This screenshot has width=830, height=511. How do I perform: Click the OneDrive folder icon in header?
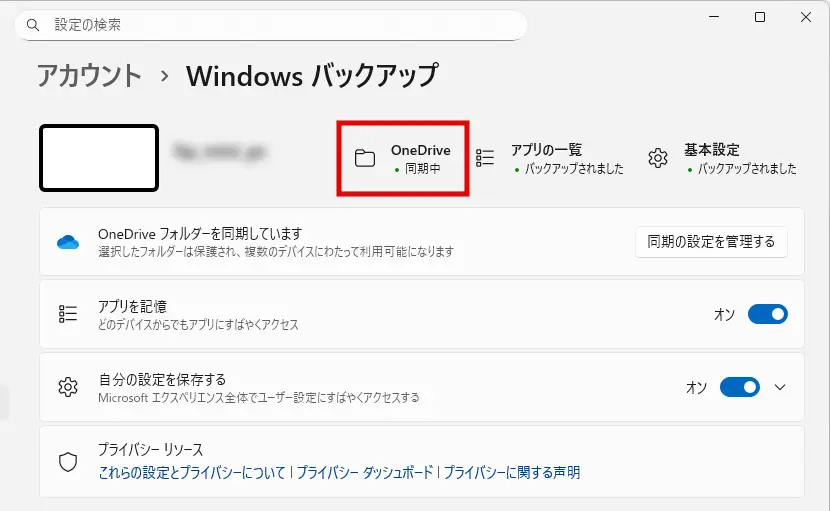point(365,158)
